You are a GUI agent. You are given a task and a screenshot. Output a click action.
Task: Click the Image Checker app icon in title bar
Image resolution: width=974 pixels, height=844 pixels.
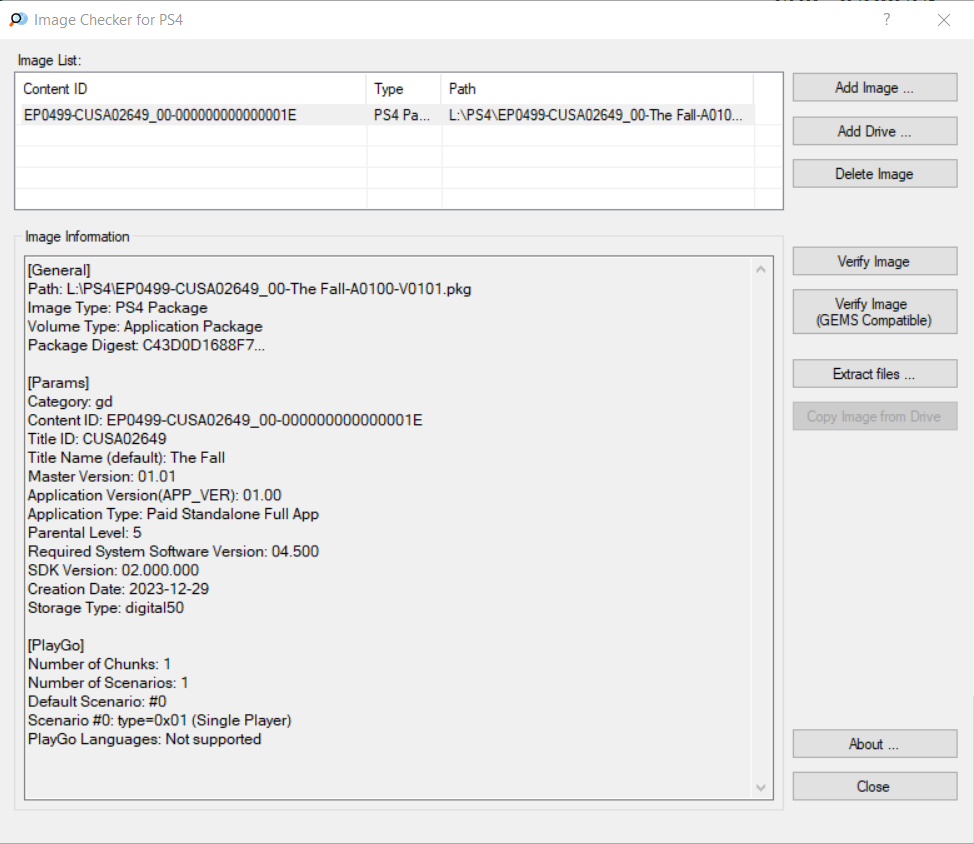(18, 19)
